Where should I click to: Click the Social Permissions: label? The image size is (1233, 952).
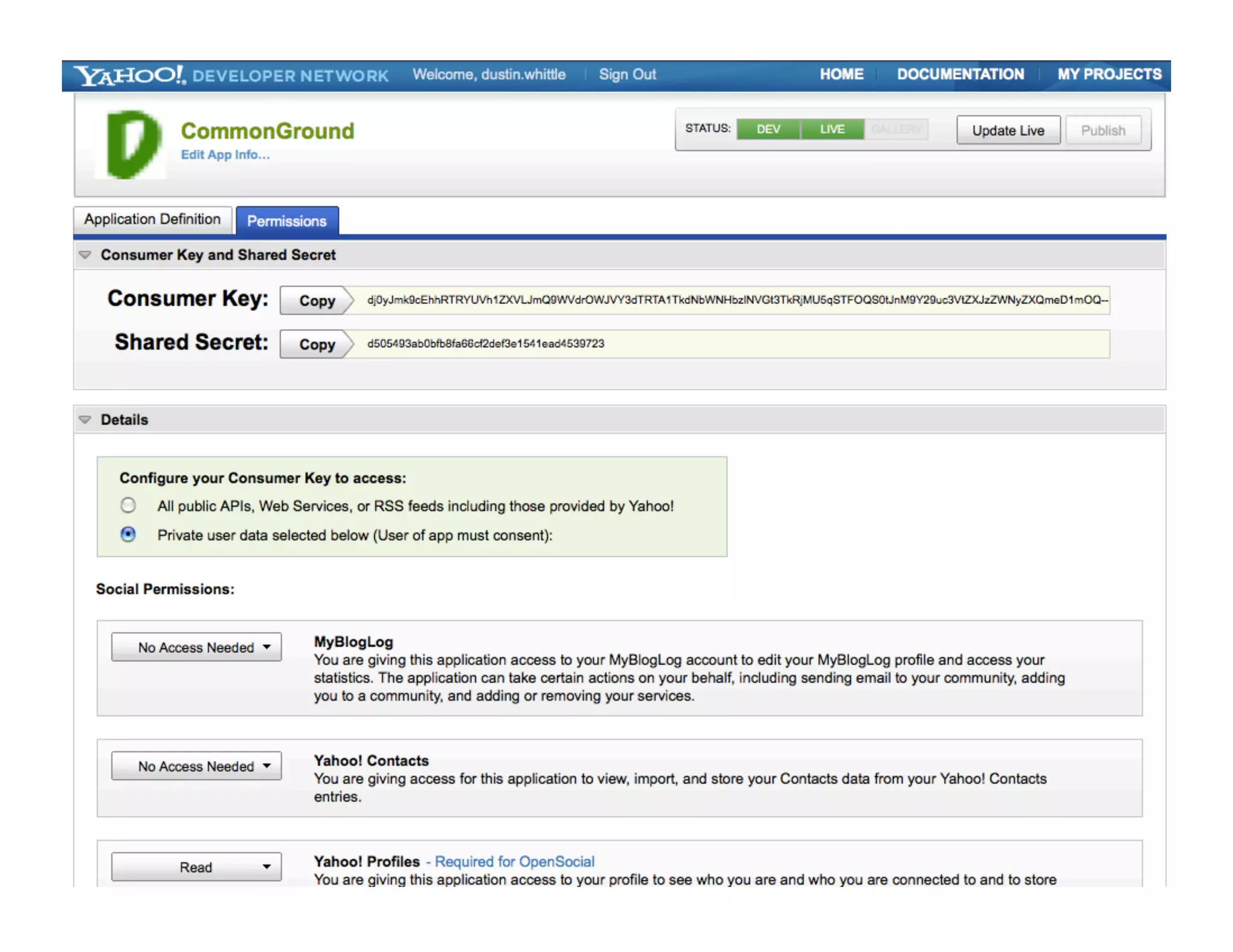pyautogui.click(x=165, y=589)
